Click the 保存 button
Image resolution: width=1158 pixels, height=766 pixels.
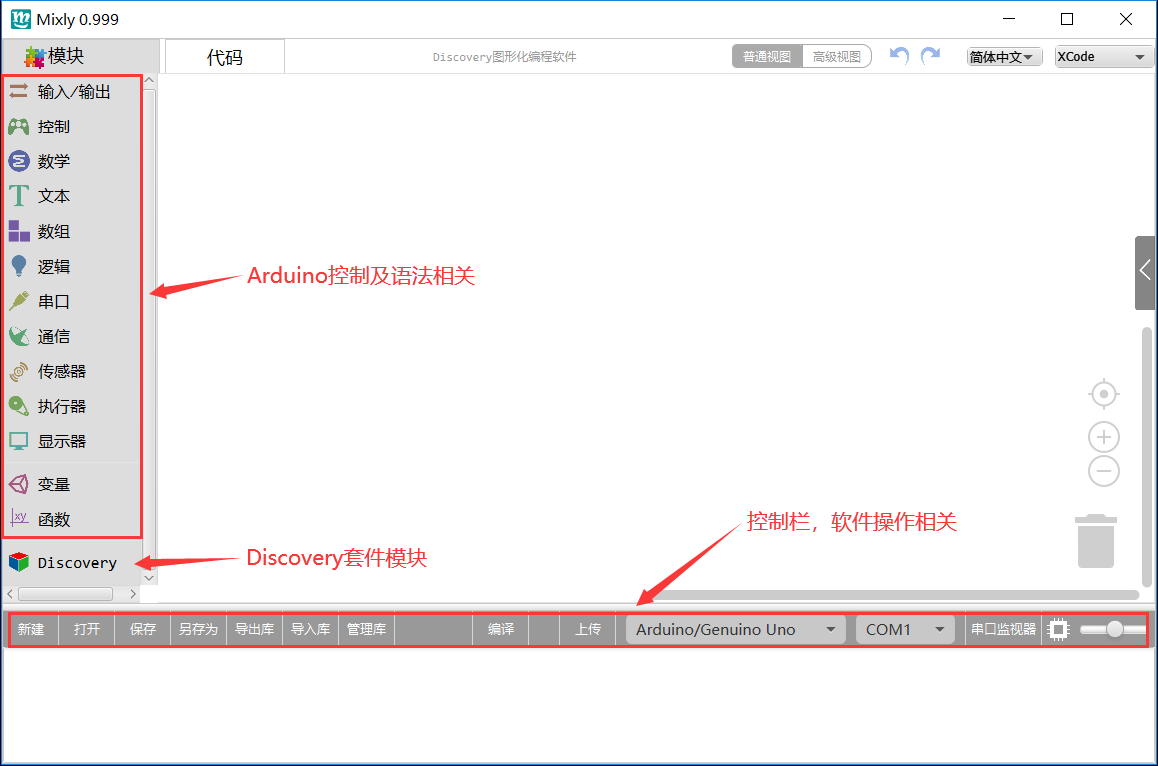point(143,629)
